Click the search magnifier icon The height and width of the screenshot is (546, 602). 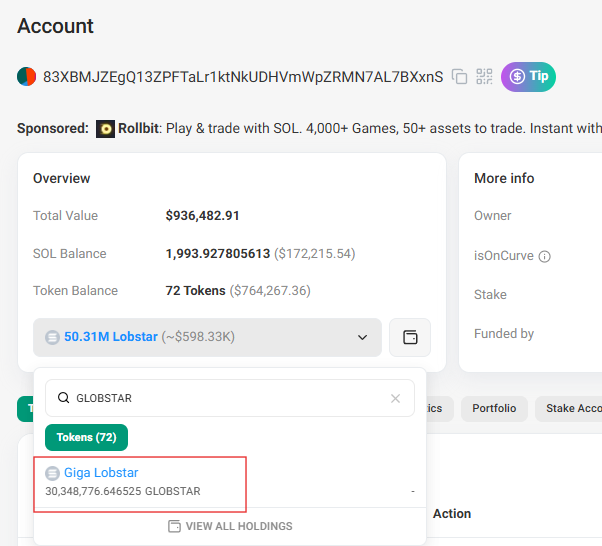click(63, 398)
